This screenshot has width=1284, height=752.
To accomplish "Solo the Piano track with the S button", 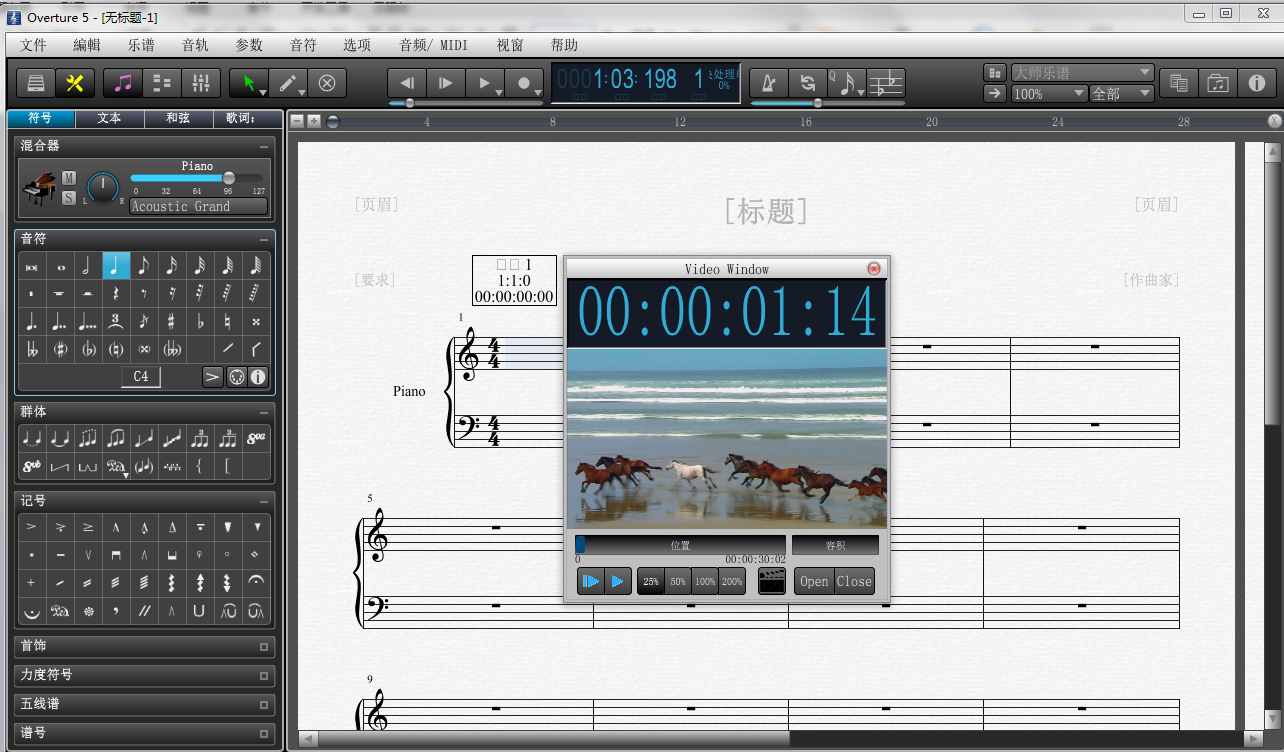I will pos(69,197).
